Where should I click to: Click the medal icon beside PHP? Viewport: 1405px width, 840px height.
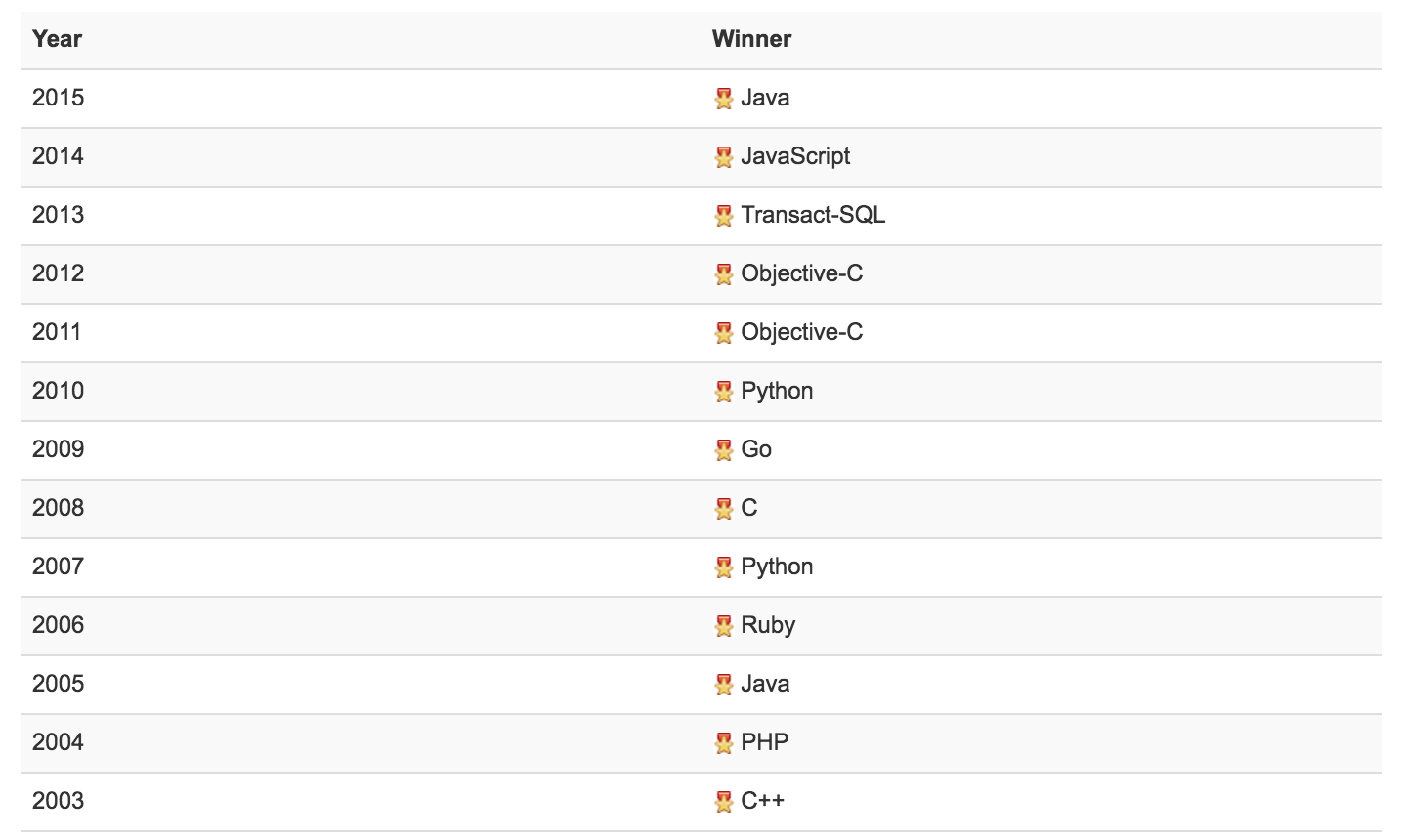click(x=723, y=743)
